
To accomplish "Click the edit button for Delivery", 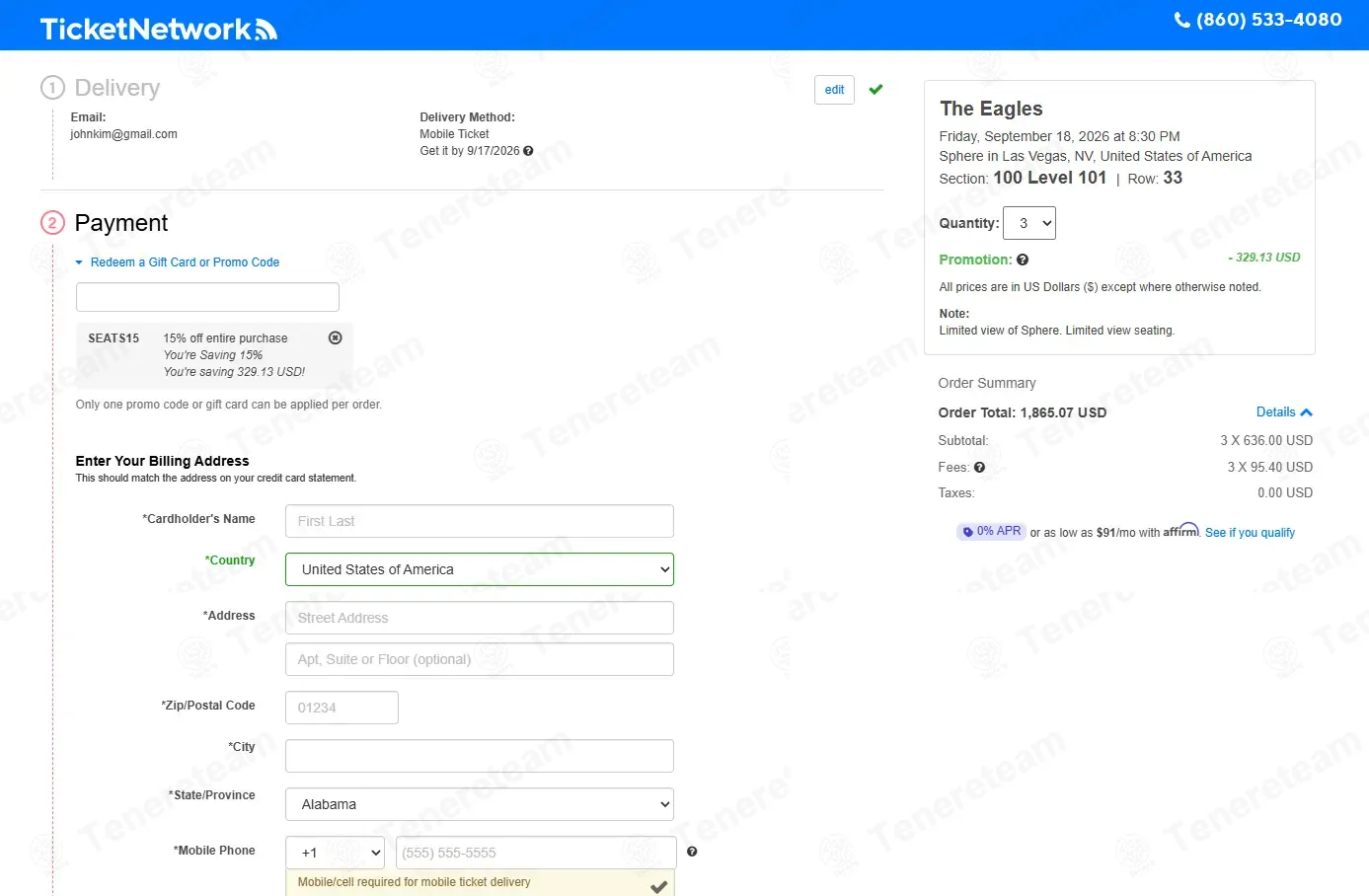I will click(834, 90).
